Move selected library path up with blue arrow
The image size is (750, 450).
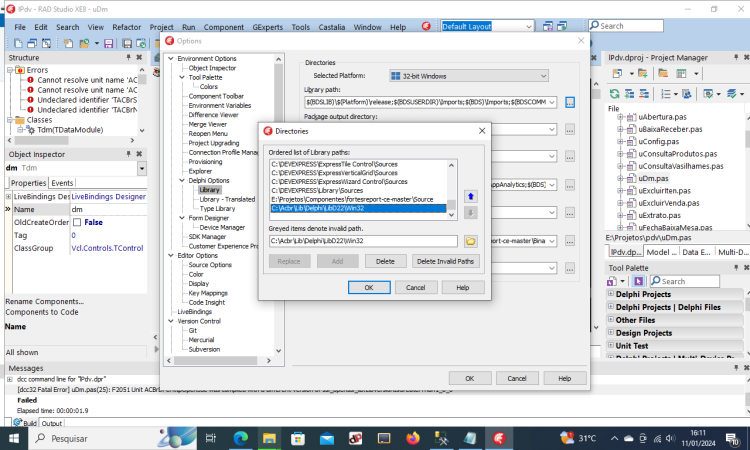[470, 196]
